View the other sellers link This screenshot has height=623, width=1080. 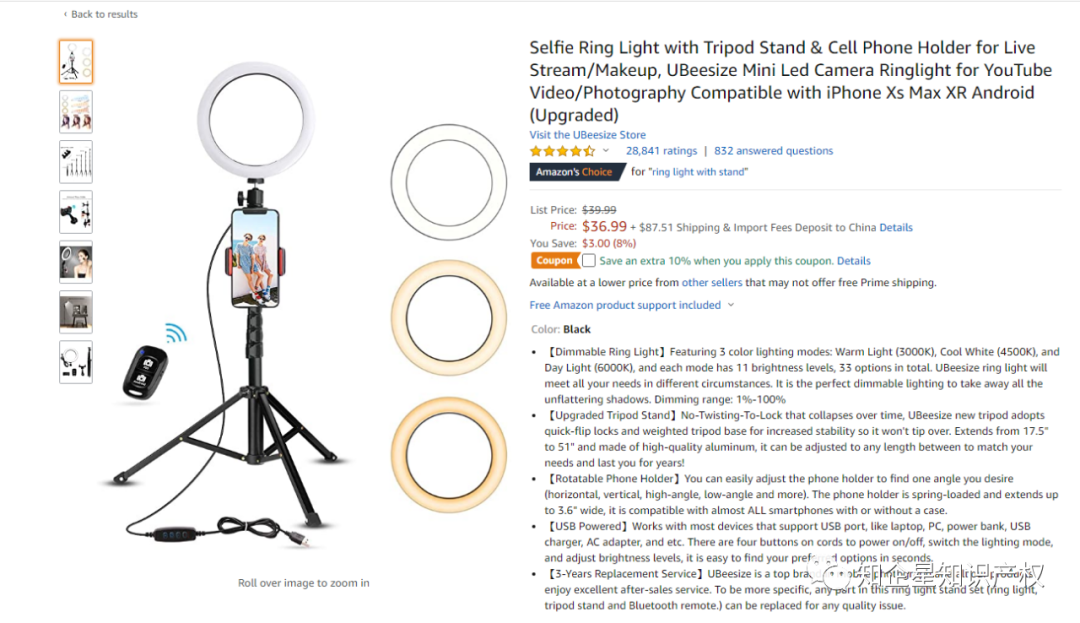(712, 283)
